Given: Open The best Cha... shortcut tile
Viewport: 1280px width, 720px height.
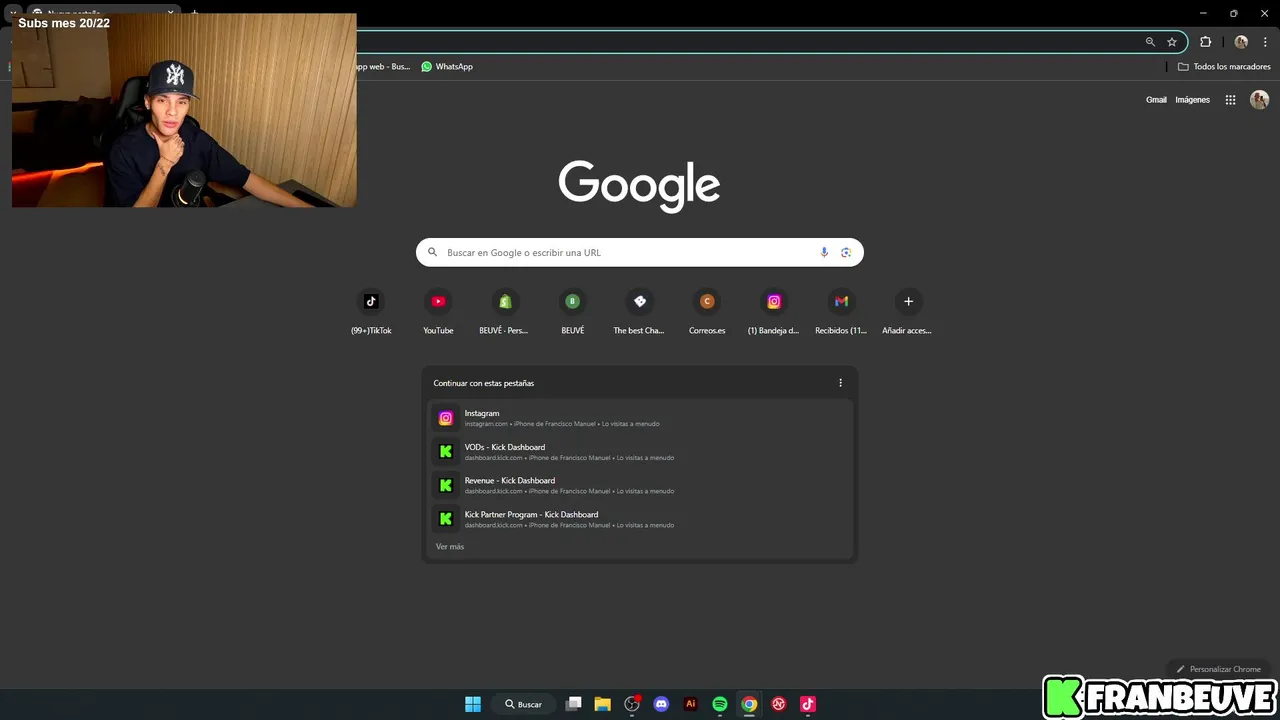Looking at the screenshot, I should tap(639, 312).
